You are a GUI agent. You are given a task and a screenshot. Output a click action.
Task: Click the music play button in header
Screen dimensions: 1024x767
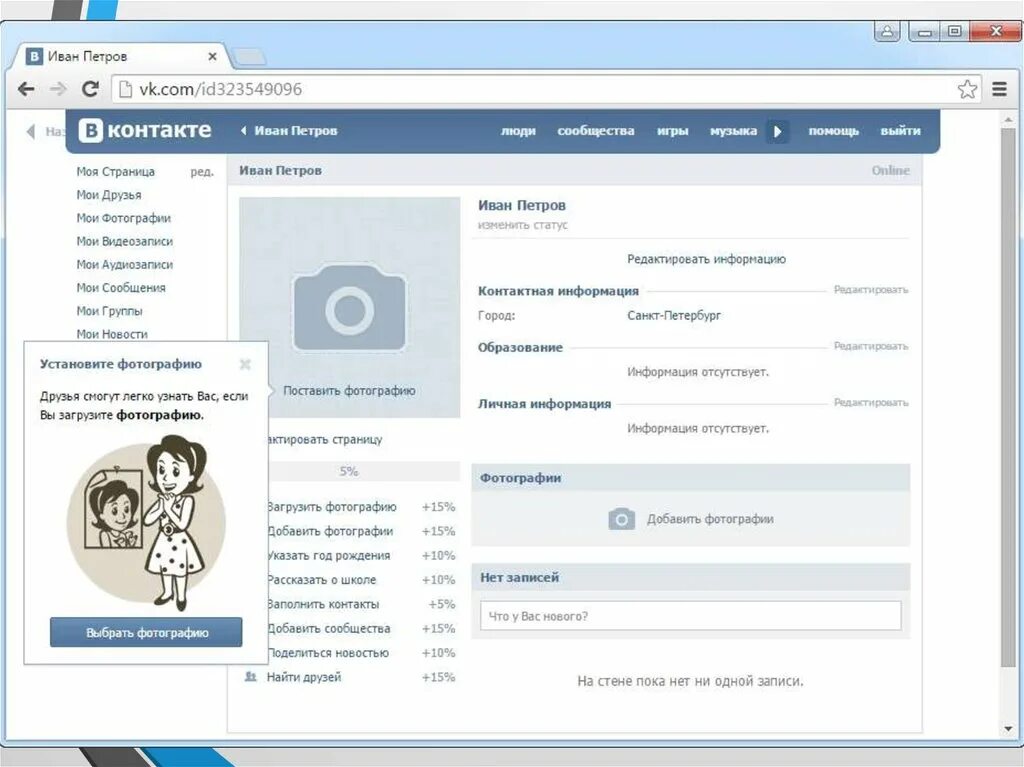[777, 131]
